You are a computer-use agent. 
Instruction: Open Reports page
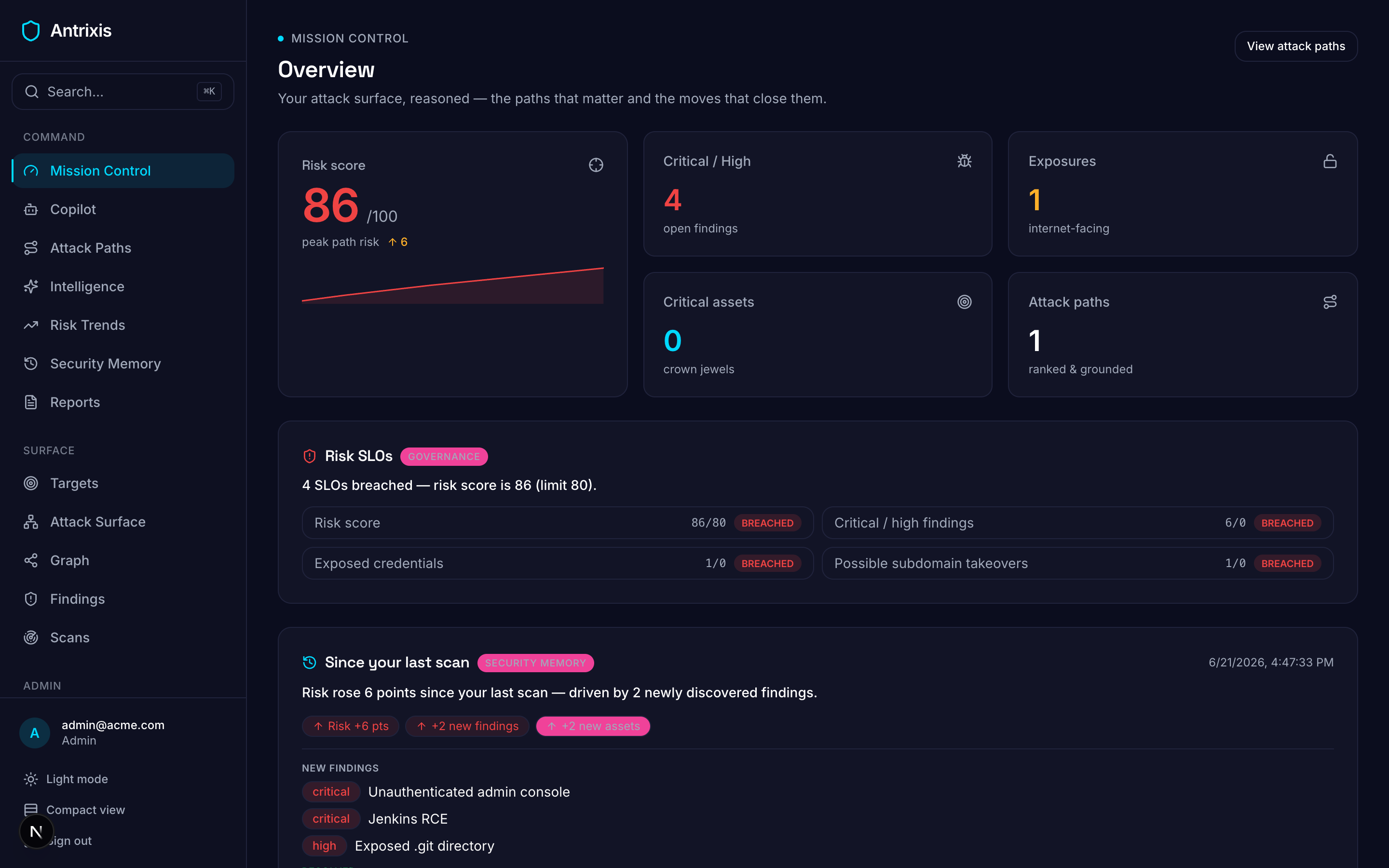pyautogui.click(x=123, y=403)
